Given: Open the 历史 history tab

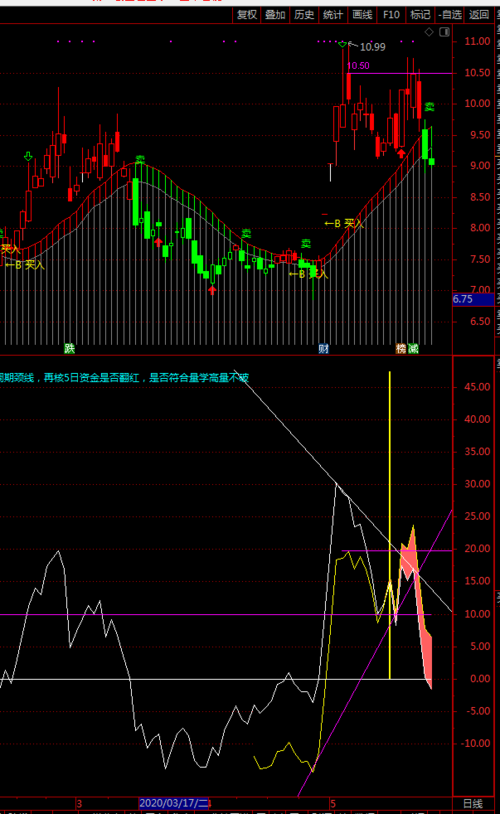Looking at the screenshot, I should pyautogui.click(x=304, y=15).
